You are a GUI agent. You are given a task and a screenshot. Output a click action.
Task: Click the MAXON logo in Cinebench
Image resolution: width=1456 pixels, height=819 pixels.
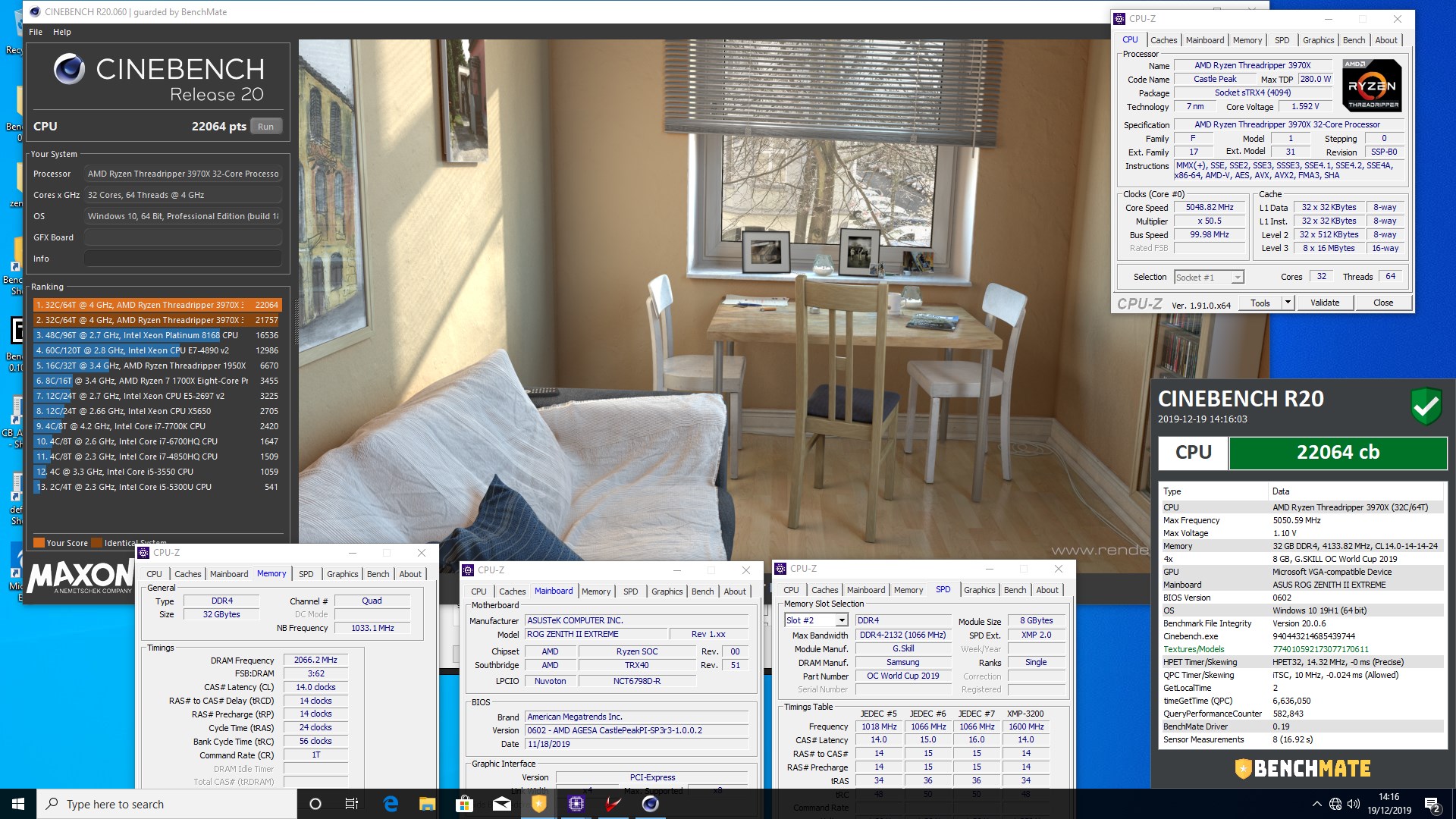81,578
